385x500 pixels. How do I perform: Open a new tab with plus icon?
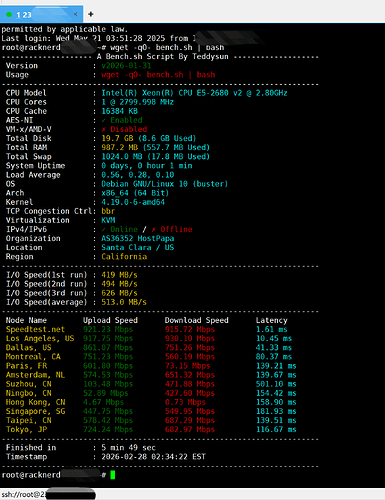(x=91, y=14)
